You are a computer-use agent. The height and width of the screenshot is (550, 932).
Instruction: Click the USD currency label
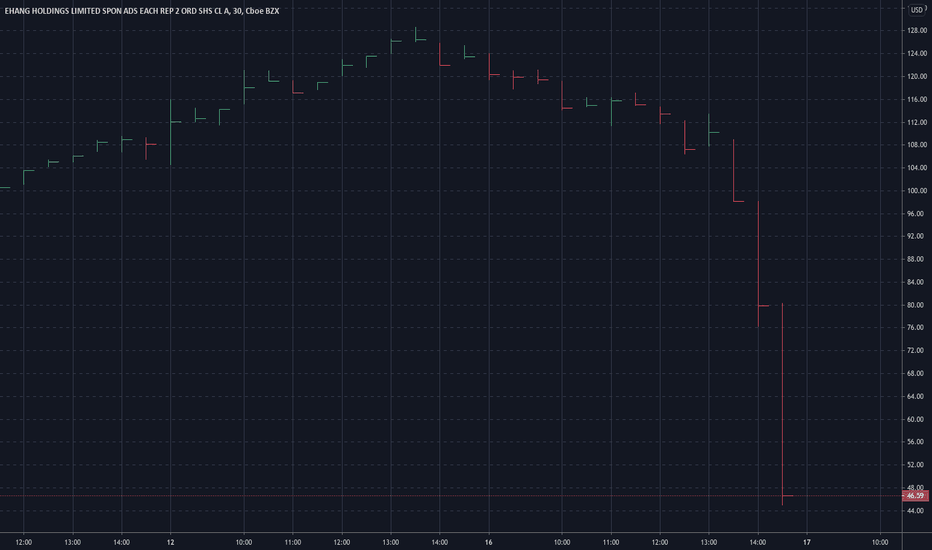917,10
